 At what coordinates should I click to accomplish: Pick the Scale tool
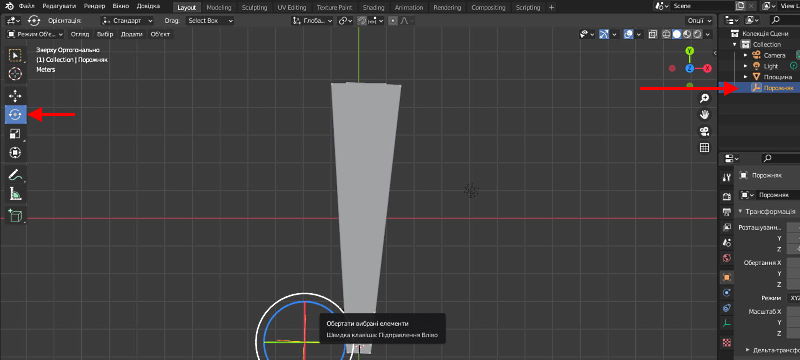click(15, 134)
